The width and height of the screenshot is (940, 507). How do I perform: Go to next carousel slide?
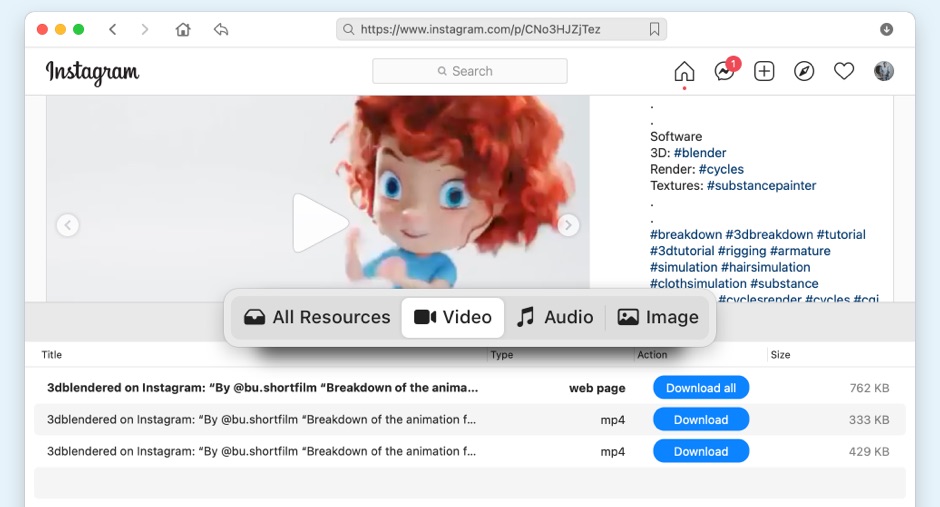568,225
